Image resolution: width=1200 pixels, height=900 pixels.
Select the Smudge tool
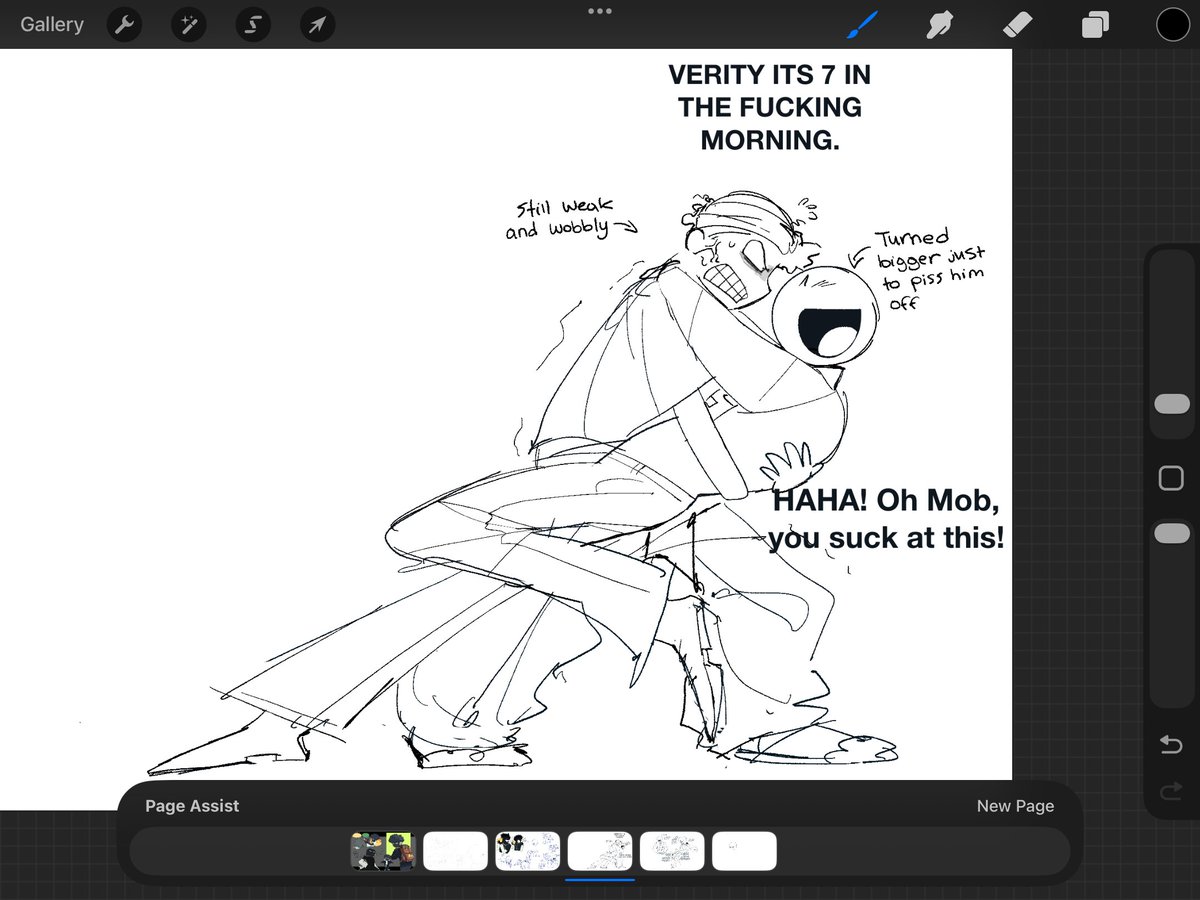(939, 25)
